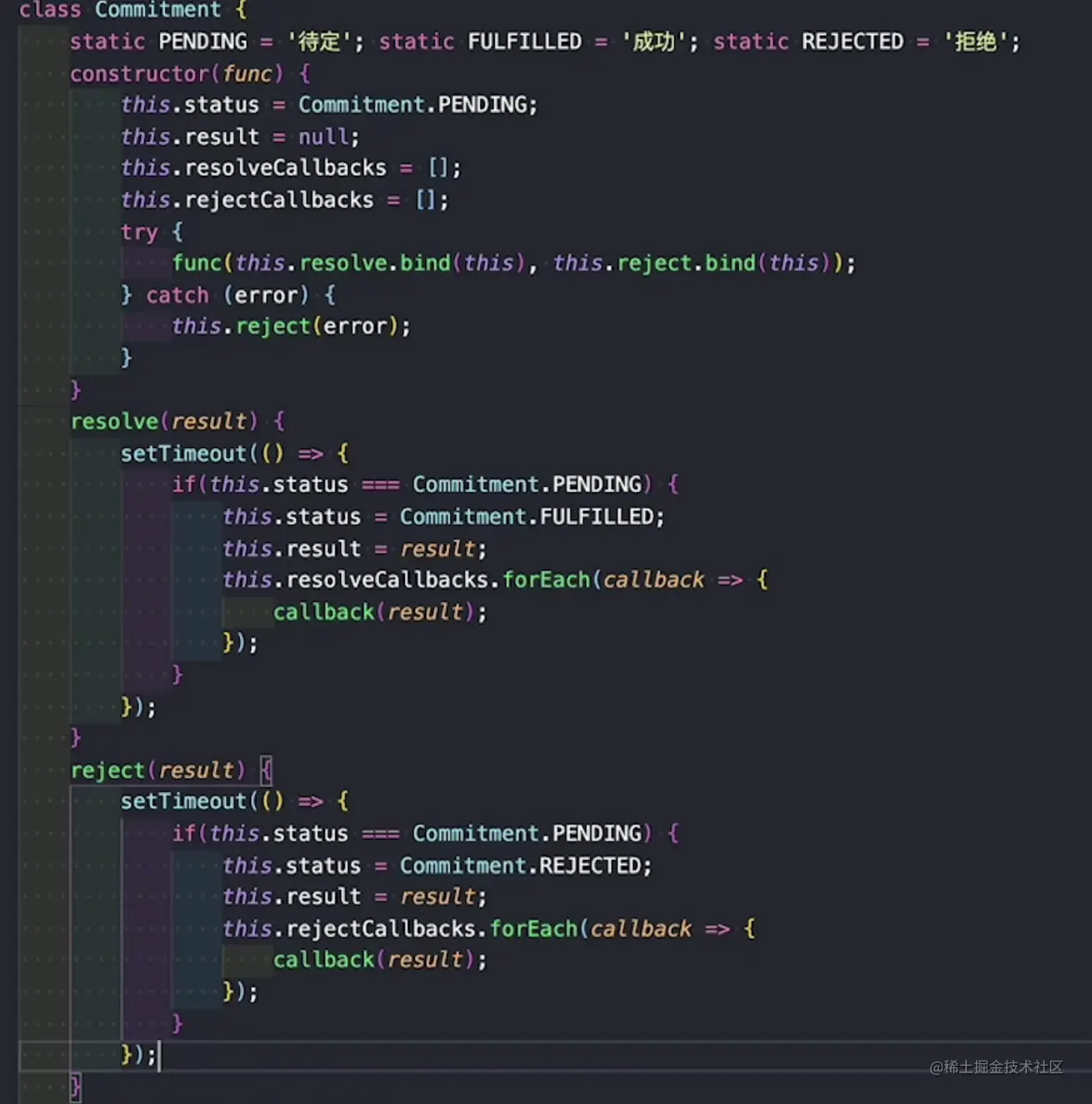Place cursor on 'constructor(func) {' line
Image resolution: width=1092 pixels, height=1104 pixels.
point(190,73)
